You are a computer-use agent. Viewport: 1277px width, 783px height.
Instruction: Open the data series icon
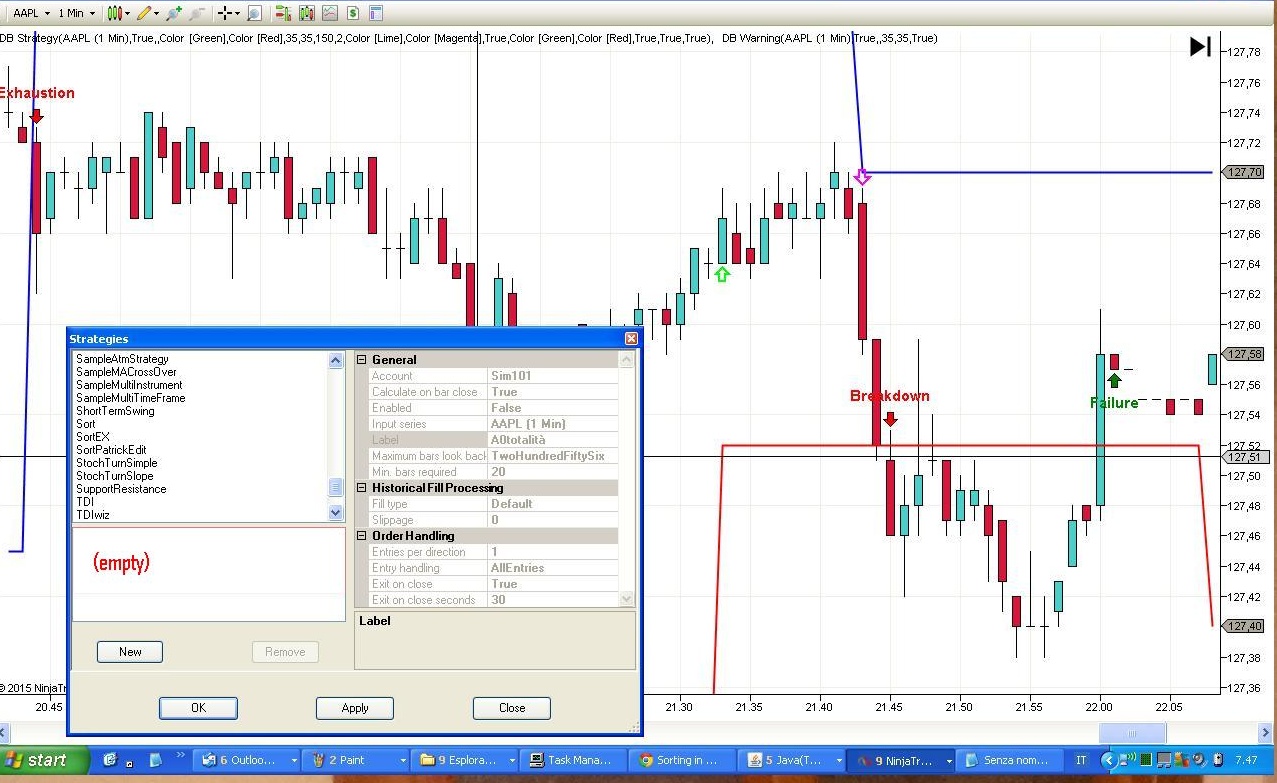click(x=306, y=13)
